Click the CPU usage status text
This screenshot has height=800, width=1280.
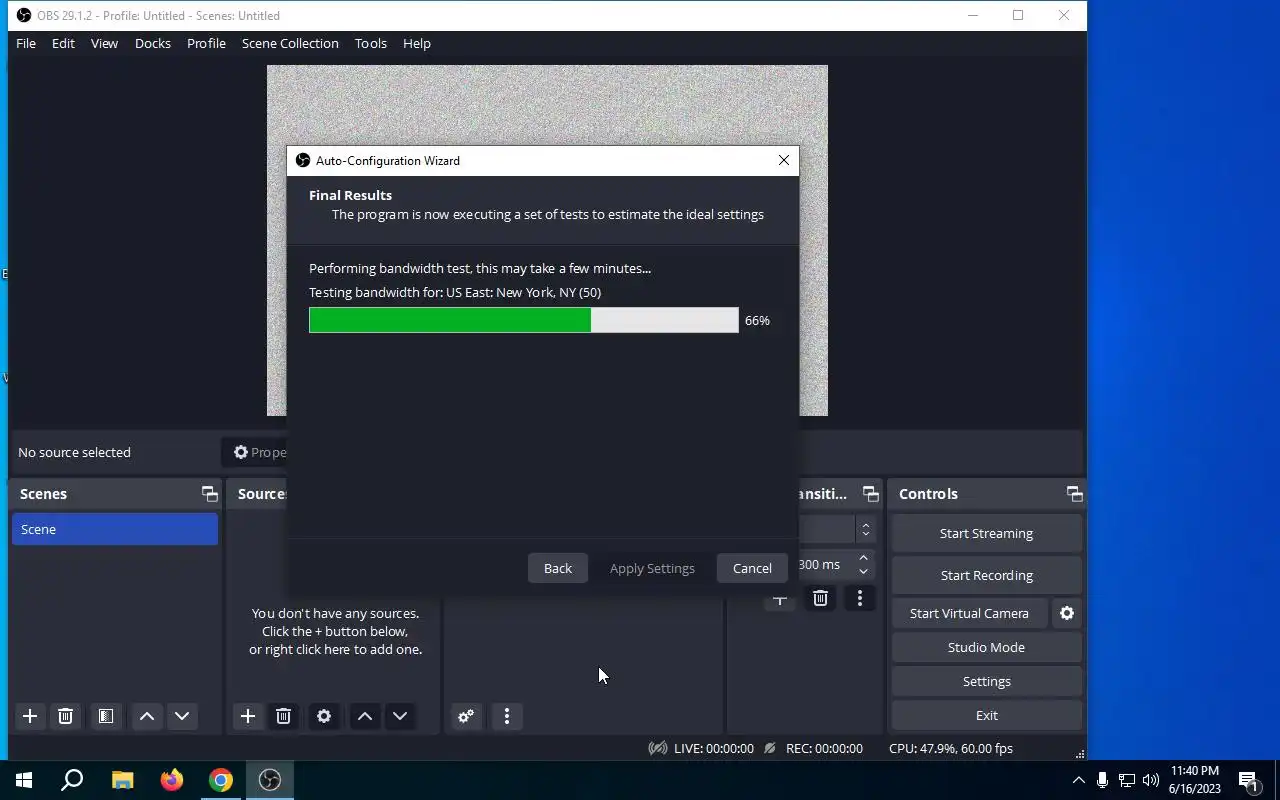coord(951,748)
